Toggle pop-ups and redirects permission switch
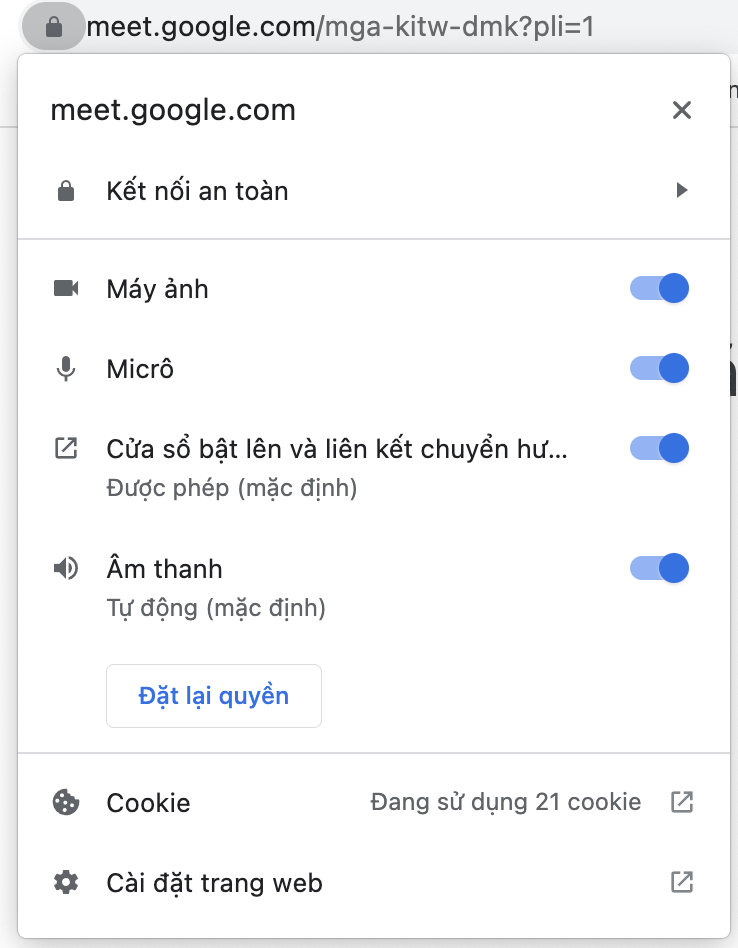Screen dimensions: 738x948 click(x=660, y=448)
